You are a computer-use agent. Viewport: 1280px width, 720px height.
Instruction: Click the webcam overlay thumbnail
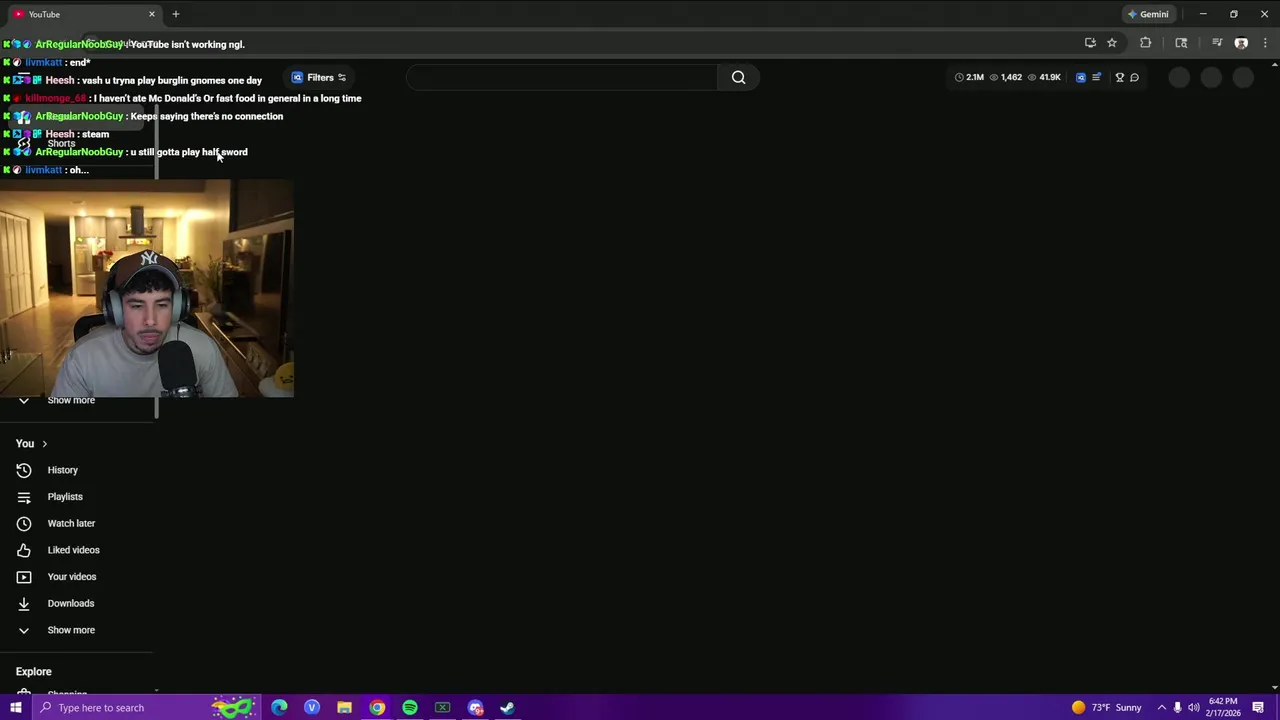[147, 289]
